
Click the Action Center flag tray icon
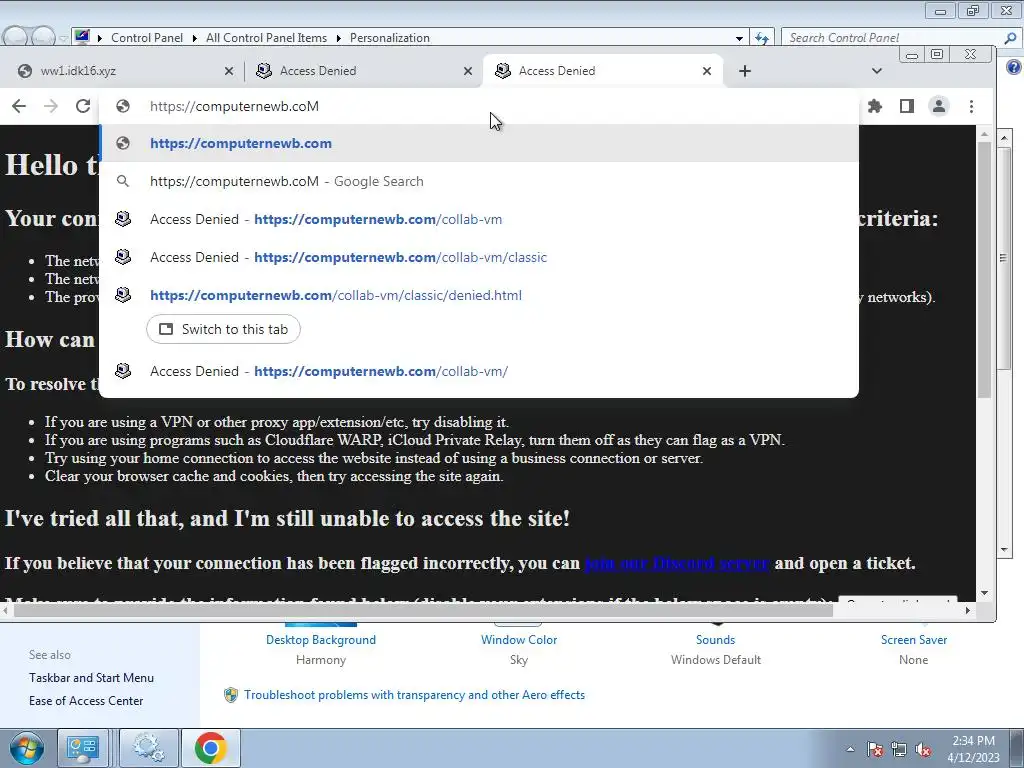tap(874, 749)
